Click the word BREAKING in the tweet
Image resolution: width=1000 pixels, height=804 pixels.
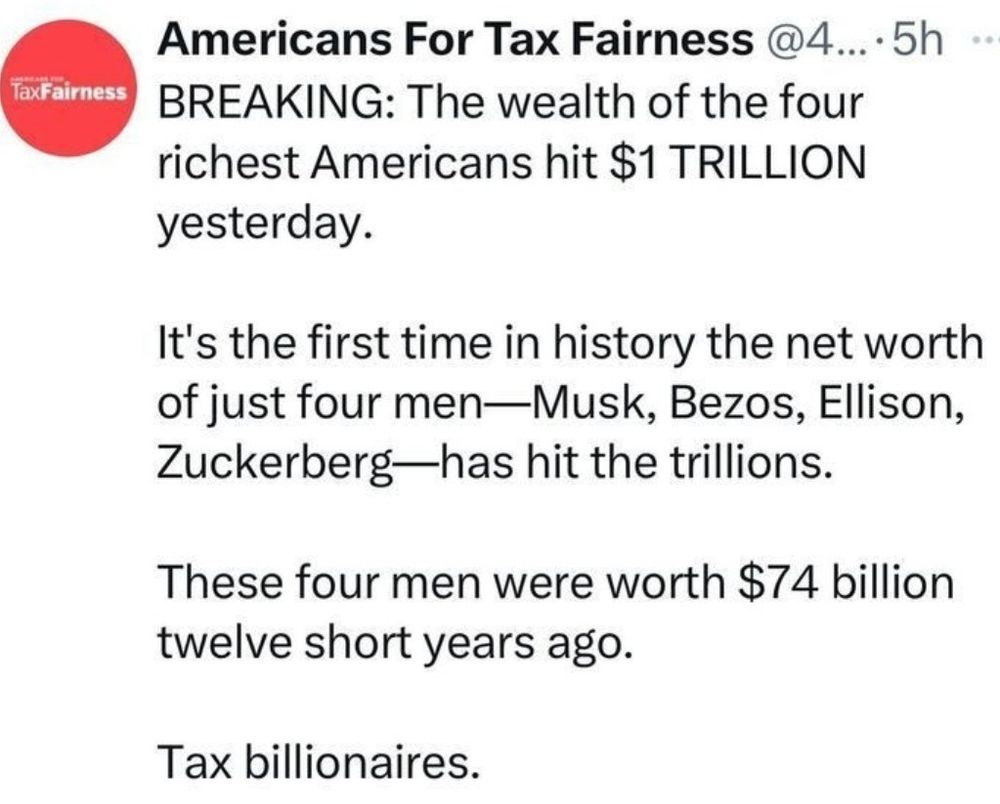click(x=260, y=103)
